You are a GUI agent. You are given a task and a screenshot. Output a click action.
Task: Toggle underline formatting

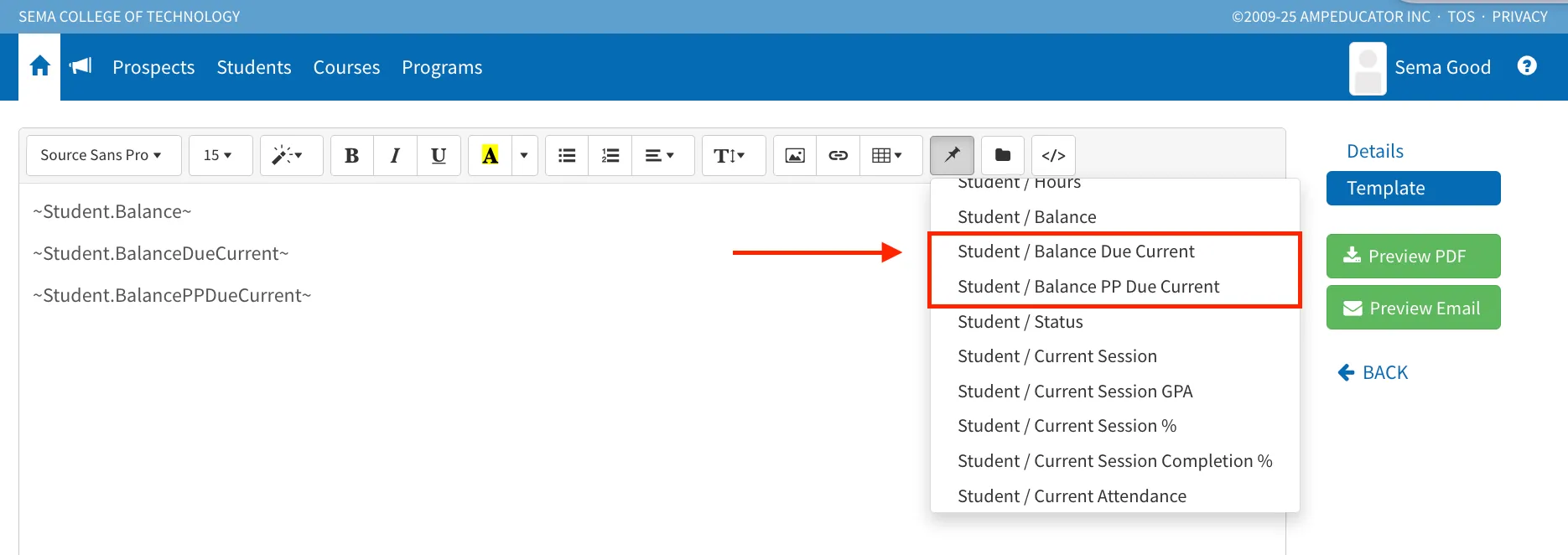[x=439, y=155]
